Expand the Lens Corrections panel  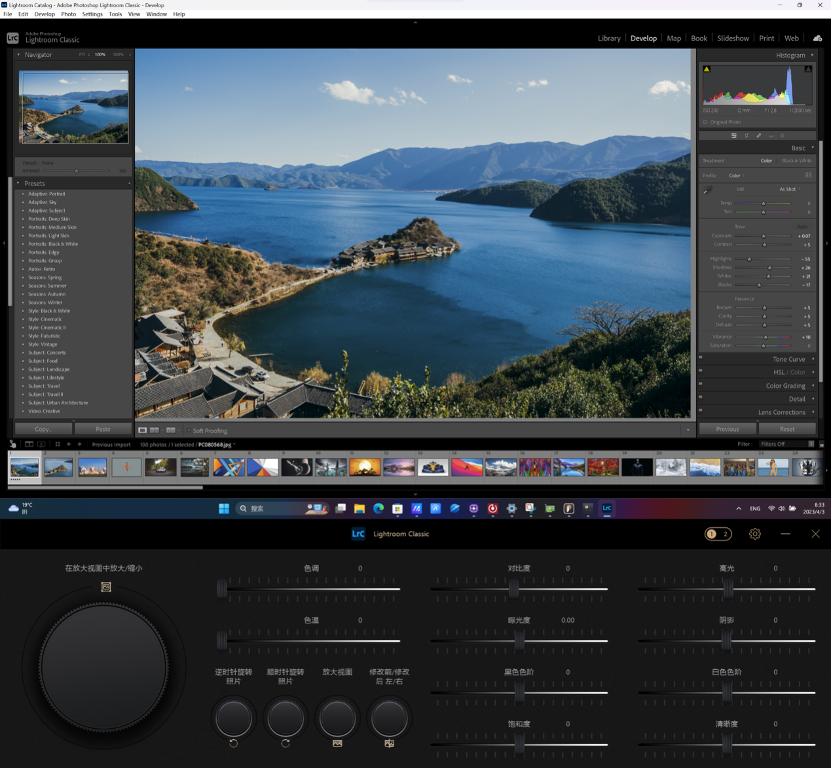781,412
